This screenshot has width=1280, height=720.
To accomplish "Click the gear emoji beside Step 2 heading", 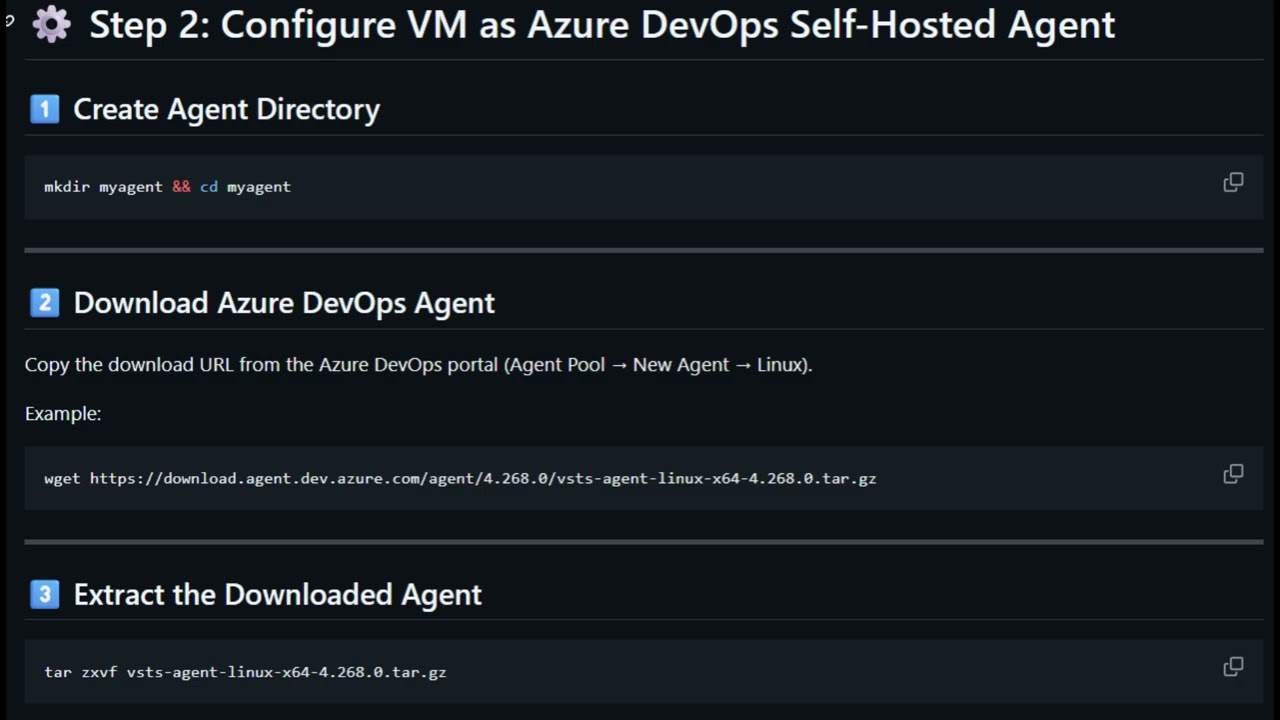I will pyautogui.click(x=51, y=24).
